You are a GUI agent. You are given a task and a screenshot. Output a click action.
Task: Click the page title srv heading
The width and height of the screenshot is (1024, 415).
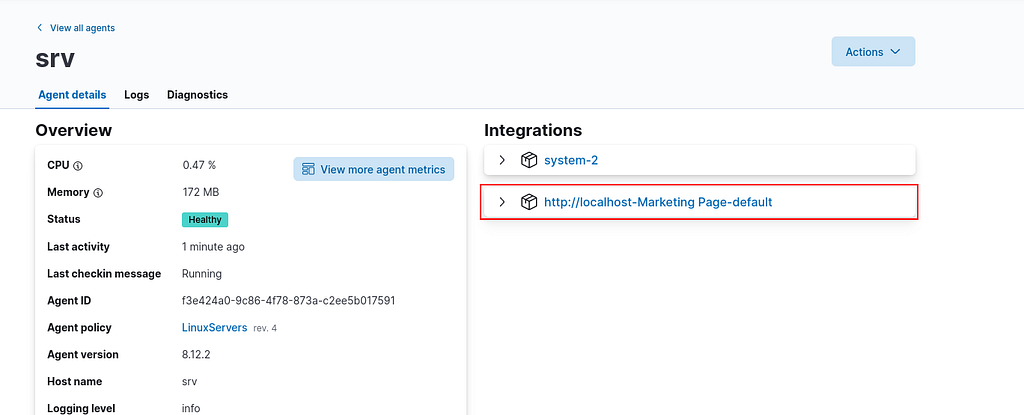(x=56, y=58)
